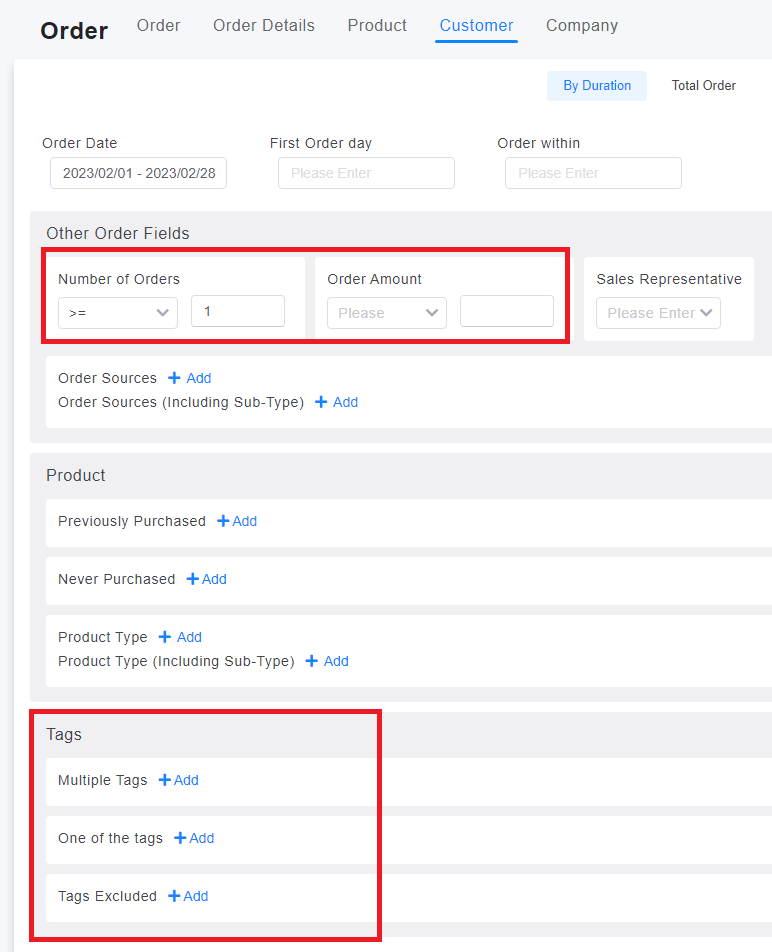Click plus icon for Product Type Including Sub-Type
The width and height of the screenshot is (772, 952).
pos(311,661)
